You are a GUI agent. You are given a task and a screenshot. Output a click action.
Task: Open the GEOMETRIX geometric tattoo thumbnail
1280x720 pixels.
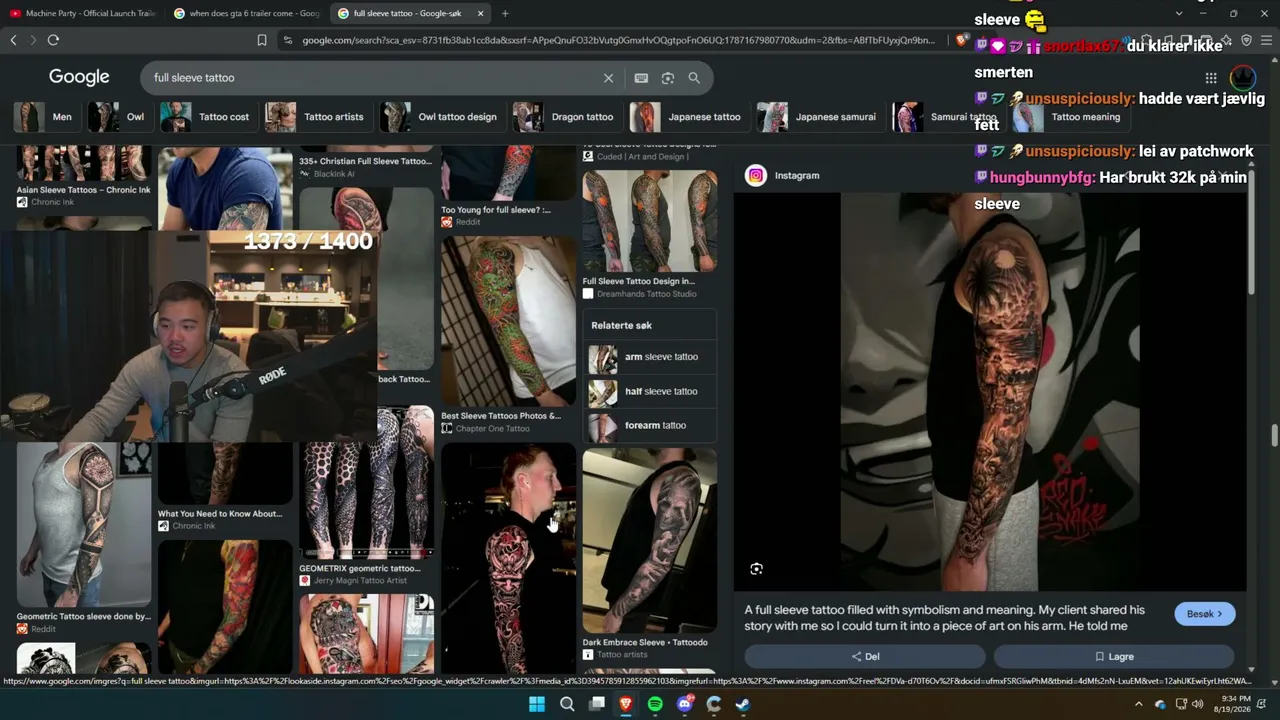tap(366, 483)
